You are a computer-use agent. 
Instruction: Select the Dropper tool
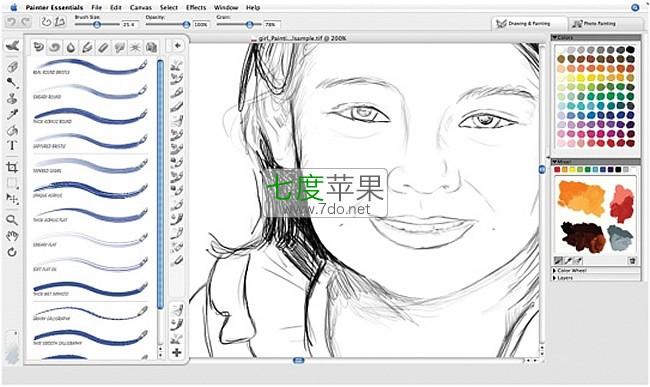(x=12, y=114)
